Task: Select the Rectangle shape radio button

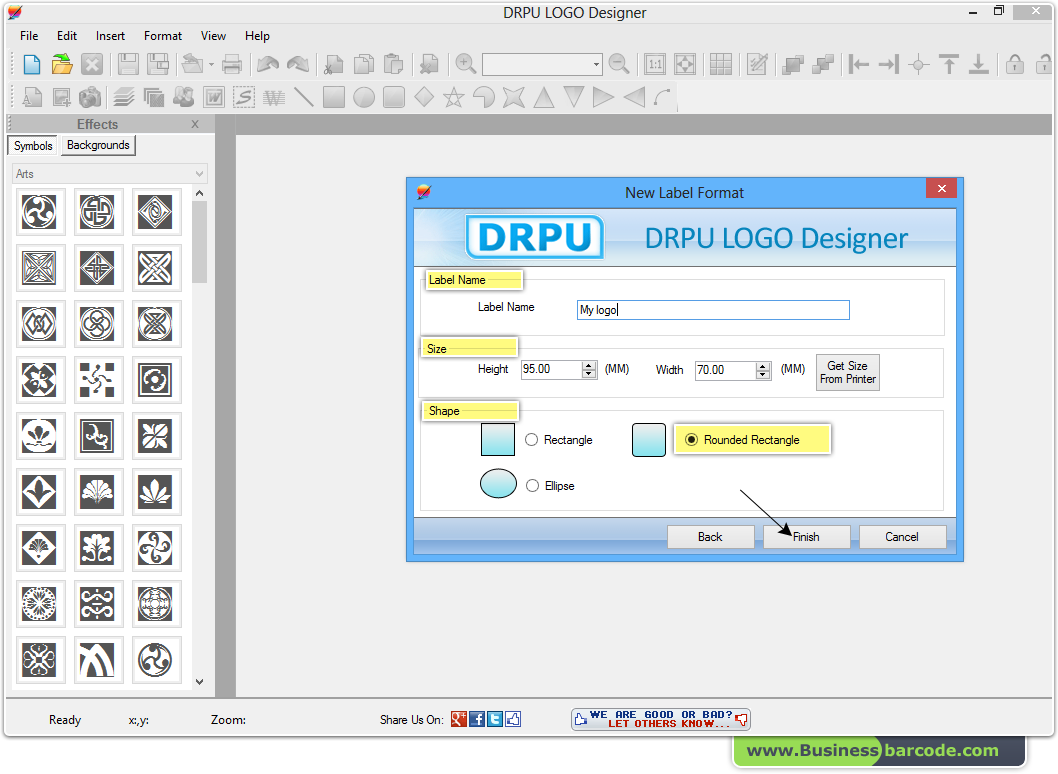Action: click(x=532, y=440)
